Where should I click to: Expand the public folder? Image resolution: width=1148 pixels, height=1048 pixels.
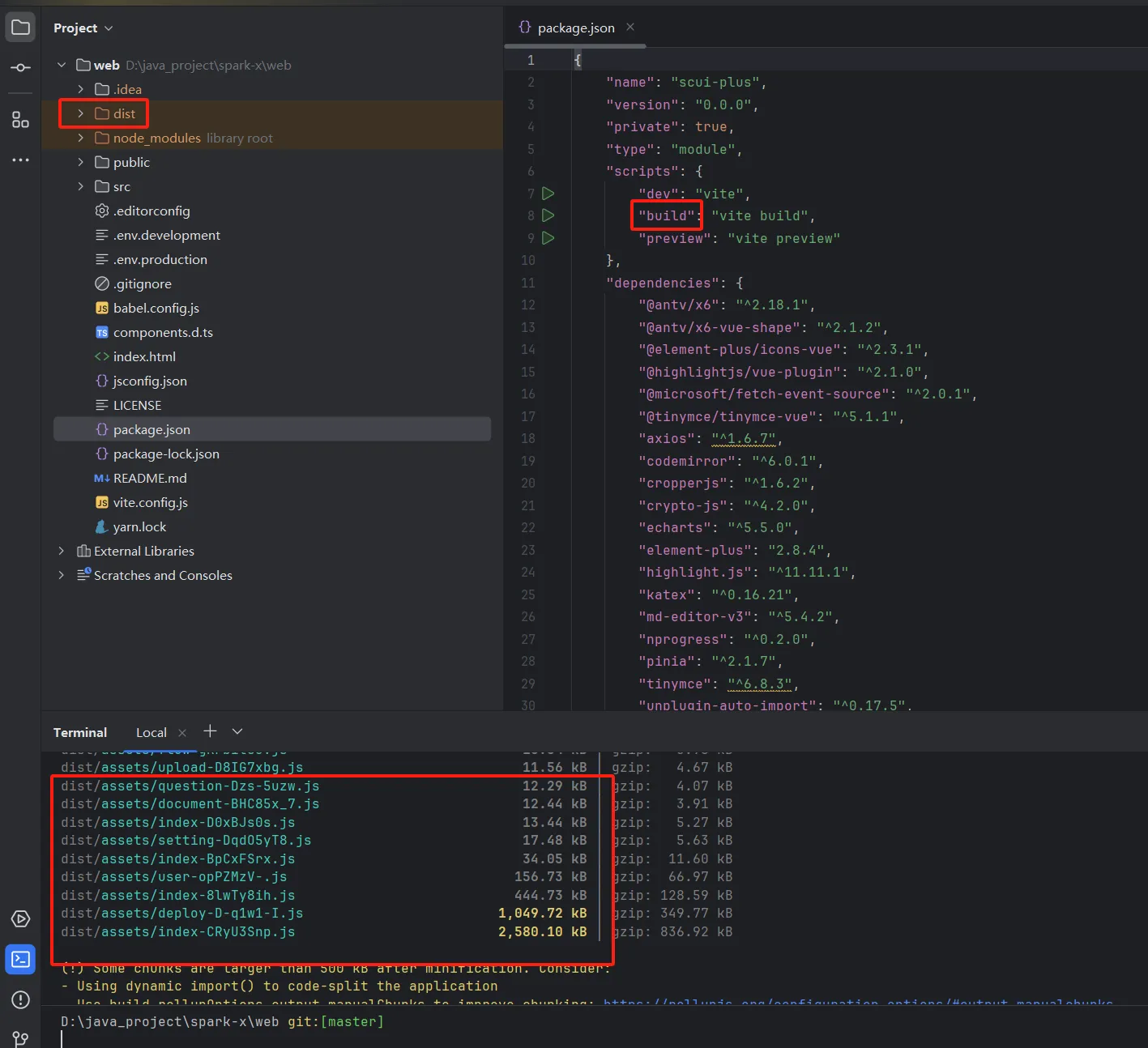pyautogui.click(x=80, y=162)
